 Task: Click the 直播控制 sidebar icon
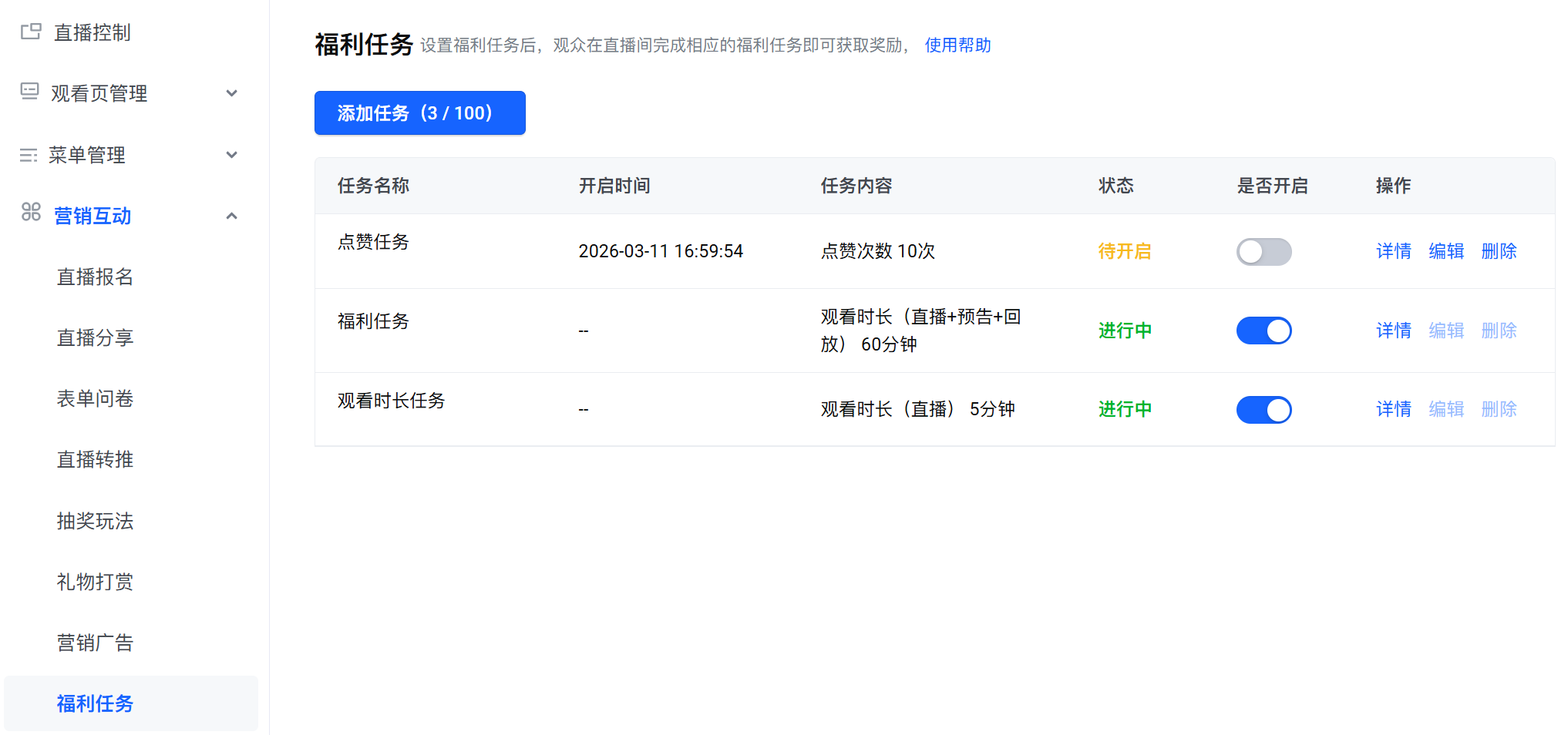coord(31,32)
